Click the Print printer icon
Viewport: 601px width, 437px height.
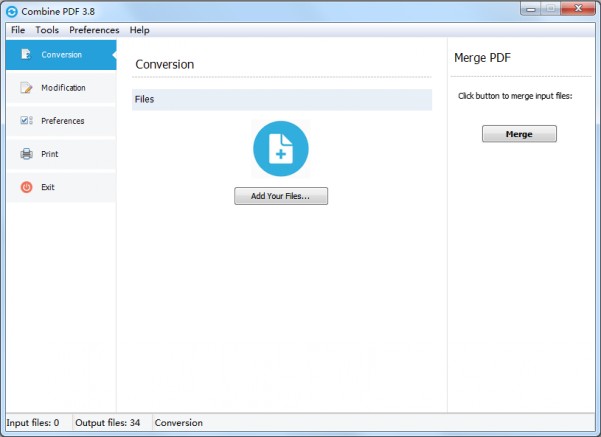click(26, 154)
